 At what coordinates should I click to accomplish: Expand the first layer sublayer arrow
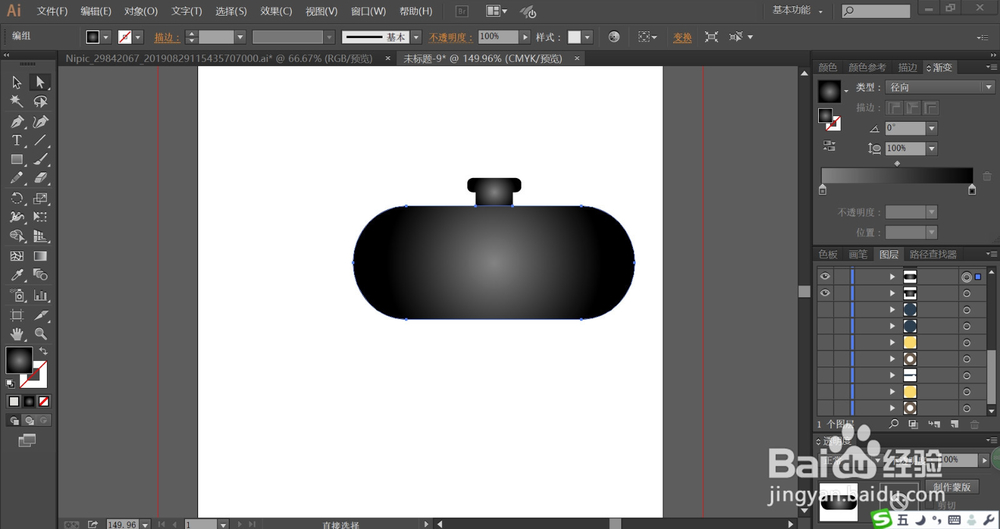(x=892, y=277)
